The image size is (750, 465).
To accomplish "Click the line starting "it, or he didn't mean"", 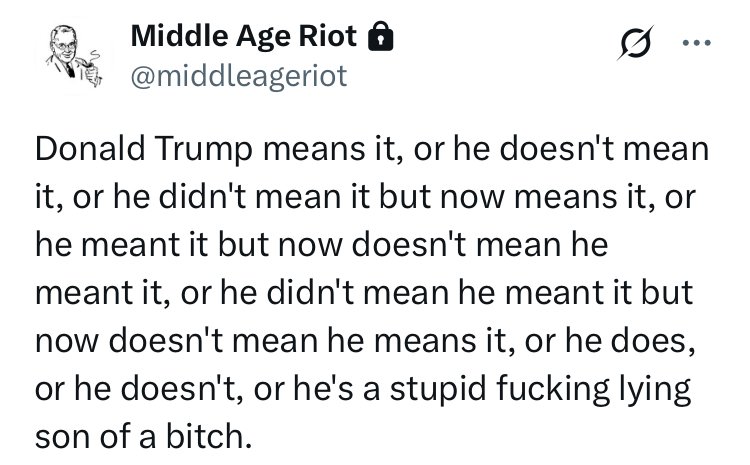I will (365, 196).
